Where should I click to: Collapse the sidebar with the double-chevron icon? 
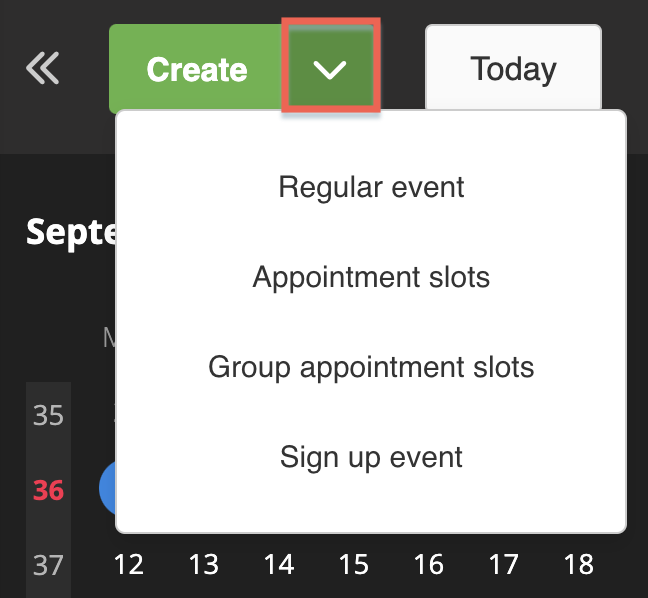click(x=43, y=69)
